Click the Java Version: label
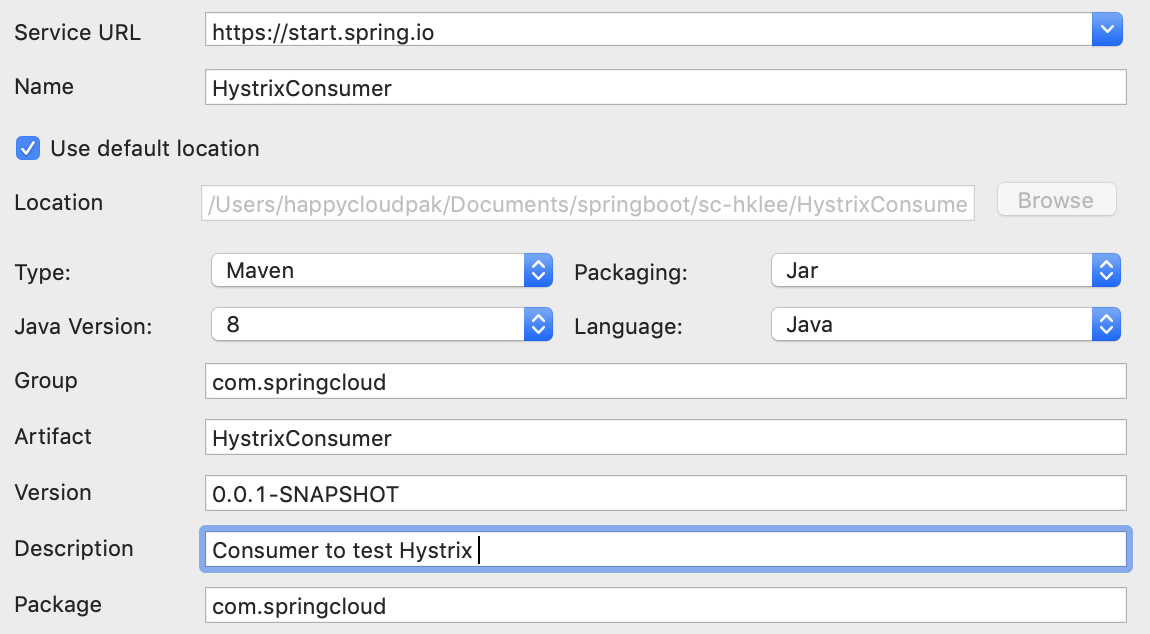The width and height of the screenshot is (1150, 634). click(x=84, y=326)
